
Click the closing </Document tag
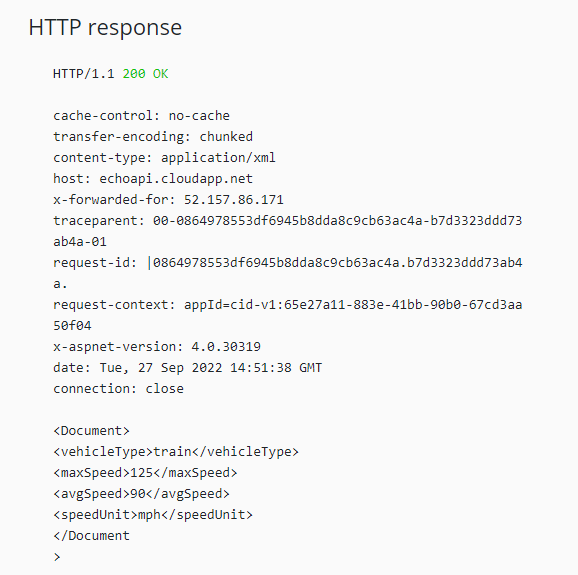tap(91, 536)
